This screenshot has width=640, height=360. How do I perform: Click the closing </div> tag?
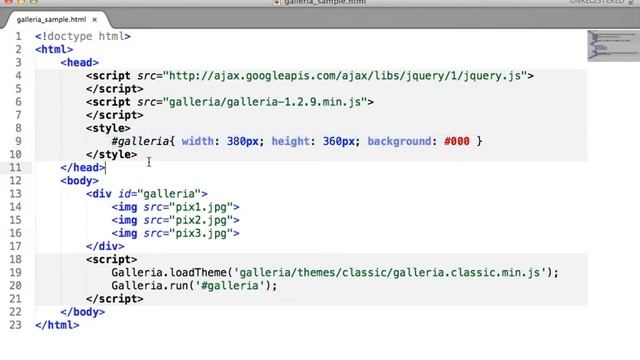pyautogui.click(x=105, y=246)
